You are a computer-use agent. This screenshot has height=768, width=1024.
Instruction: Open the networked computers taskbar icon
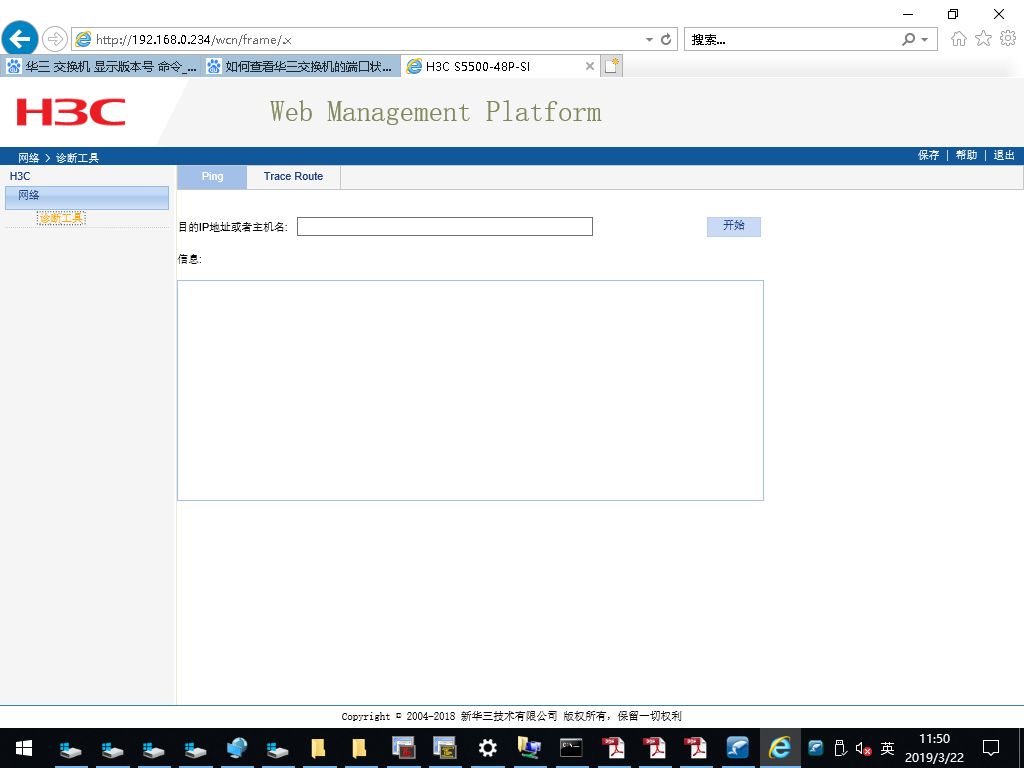click(x=529, y=748)
